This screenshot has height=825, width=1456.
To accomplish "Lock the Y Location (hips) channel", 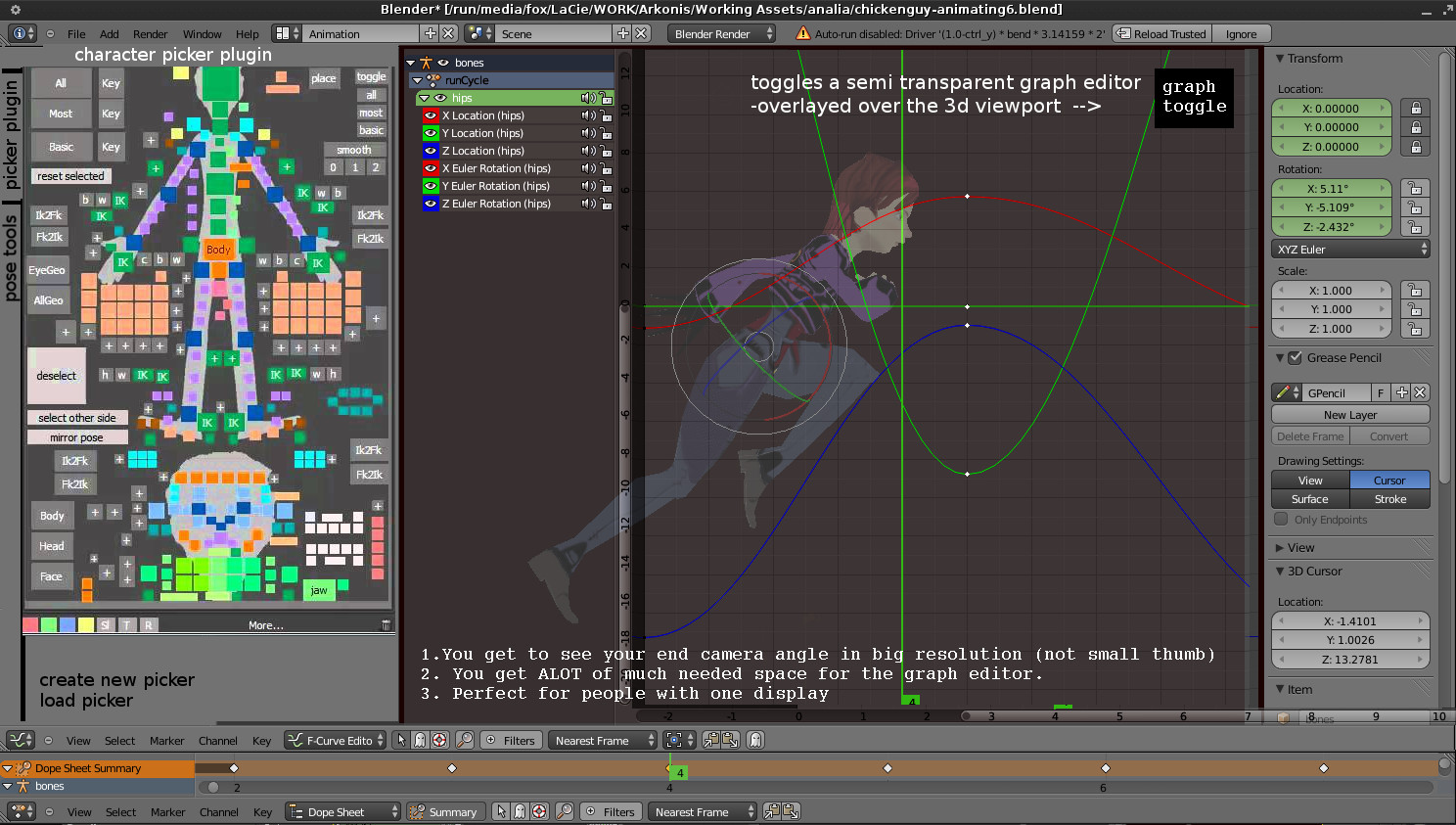I will pyautogui.click(x=606, y=133).
